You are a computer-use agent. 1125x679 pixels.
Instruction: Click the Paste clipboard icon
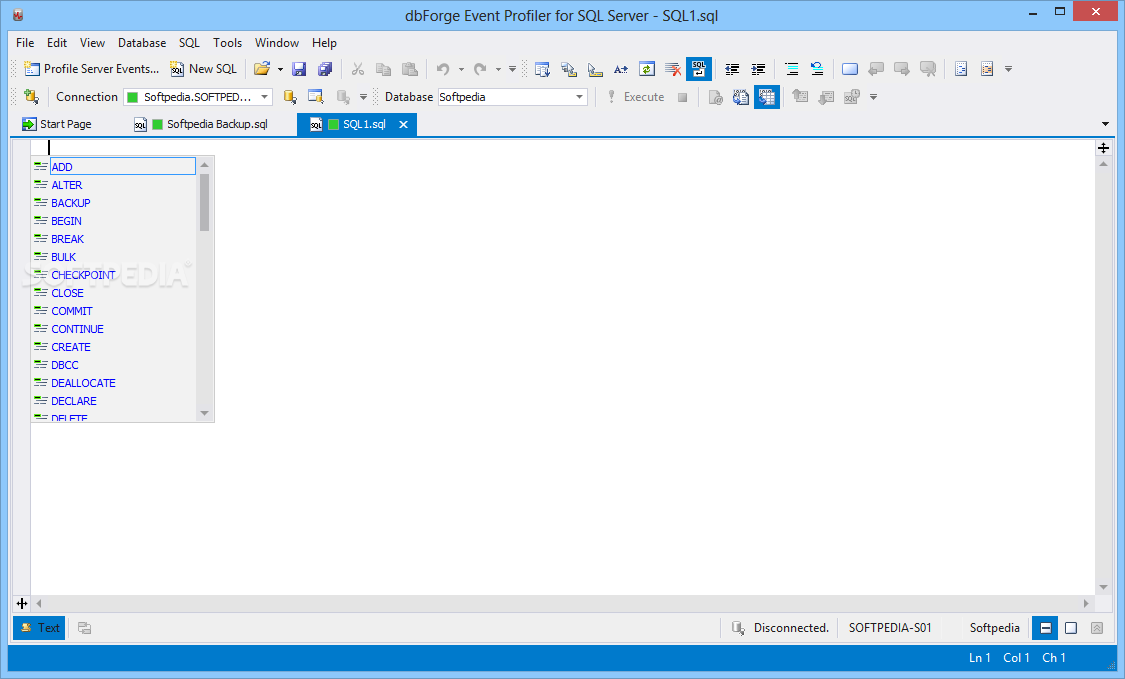410,69
